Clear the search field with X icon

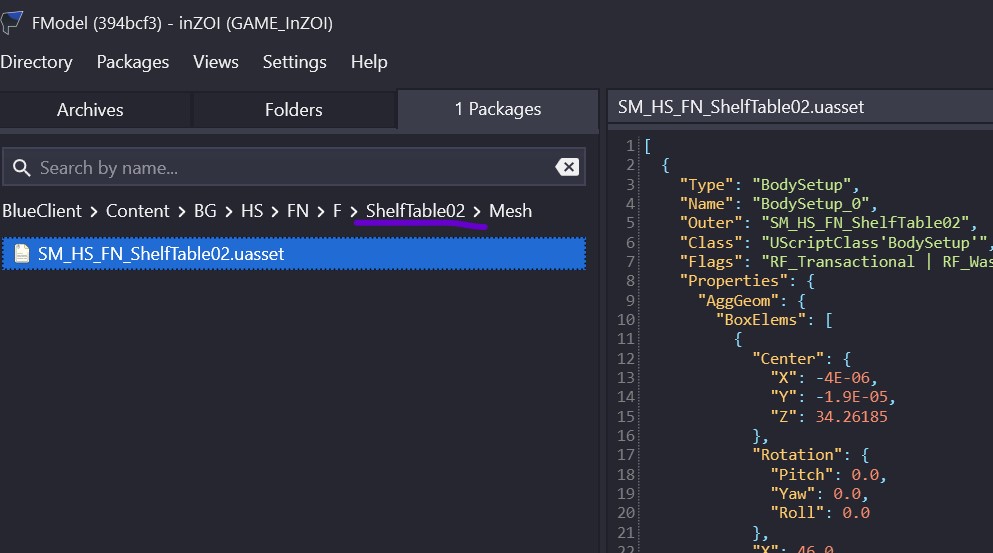coord(567,167)
